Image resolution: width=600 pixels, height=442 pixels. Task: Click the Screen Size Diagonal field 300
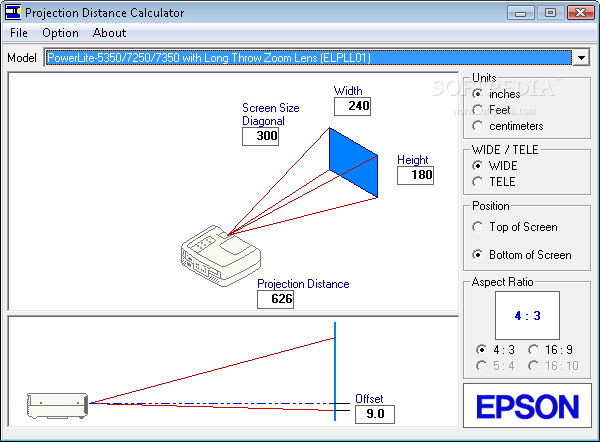261,136
